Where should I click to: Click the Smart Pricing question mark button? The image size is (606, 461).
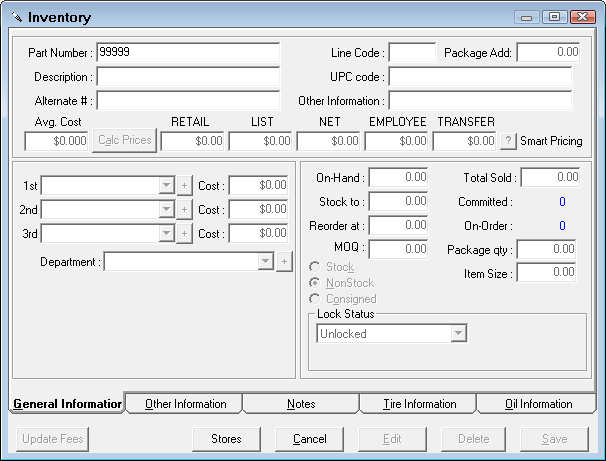coord(508,141)
